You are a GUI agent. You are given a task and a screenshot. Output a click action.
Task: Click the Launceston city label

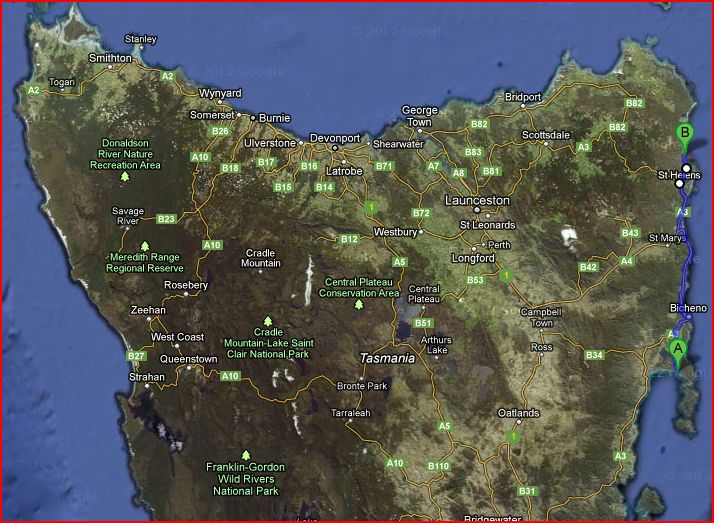click(x=479, y=201)
